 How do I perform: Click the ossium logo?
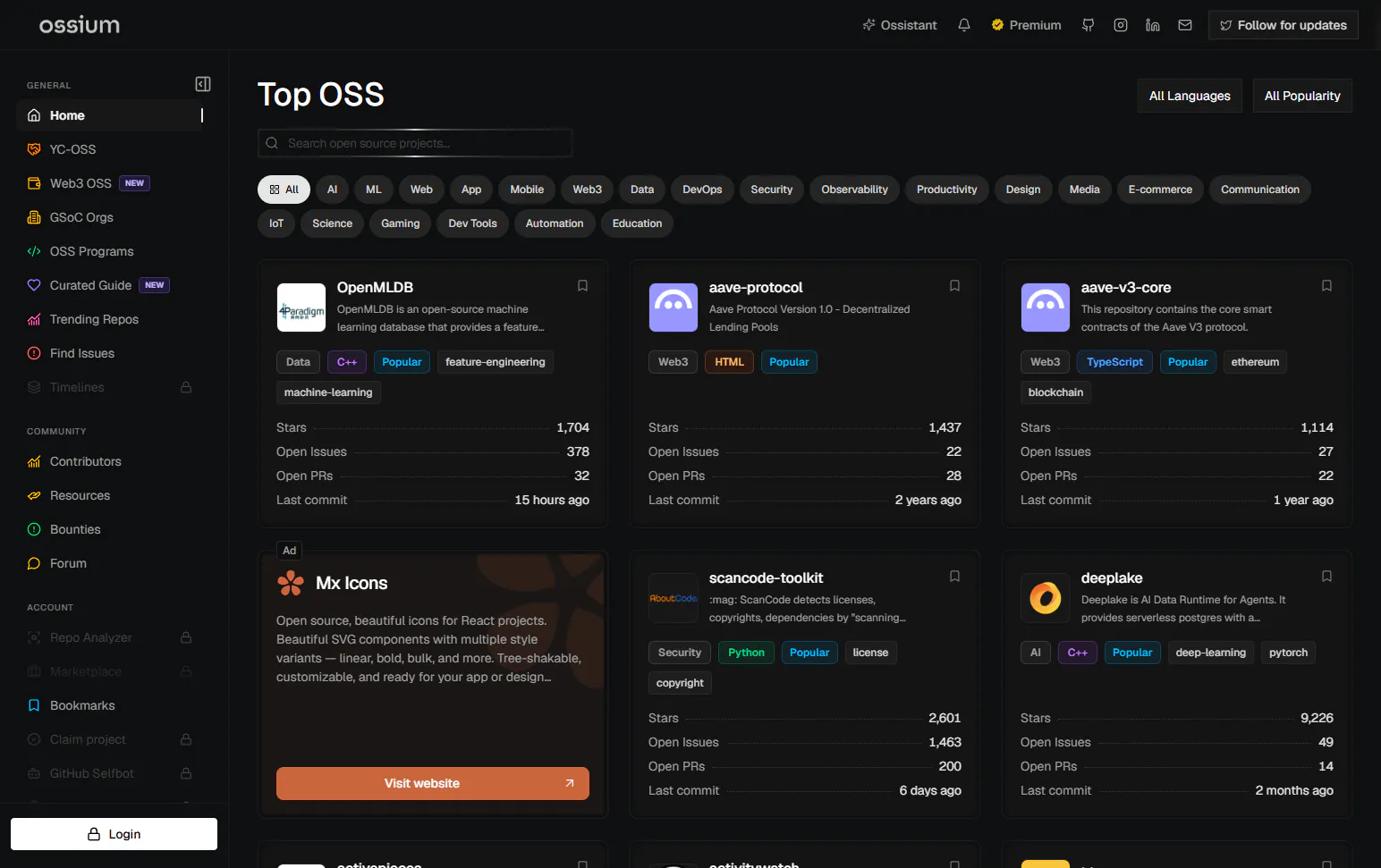[x=80, y=25]
